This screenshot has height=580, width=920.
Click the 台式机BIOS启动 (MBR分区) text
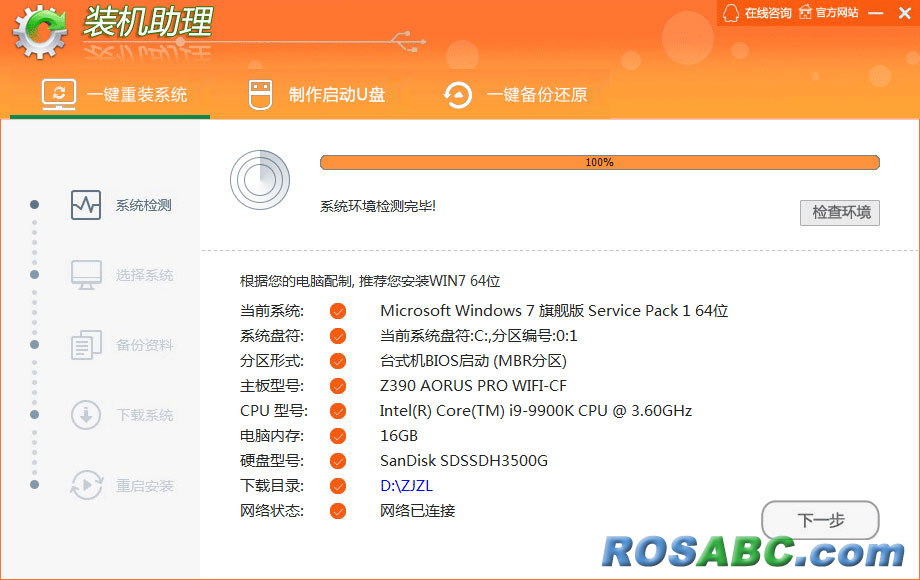473,361
